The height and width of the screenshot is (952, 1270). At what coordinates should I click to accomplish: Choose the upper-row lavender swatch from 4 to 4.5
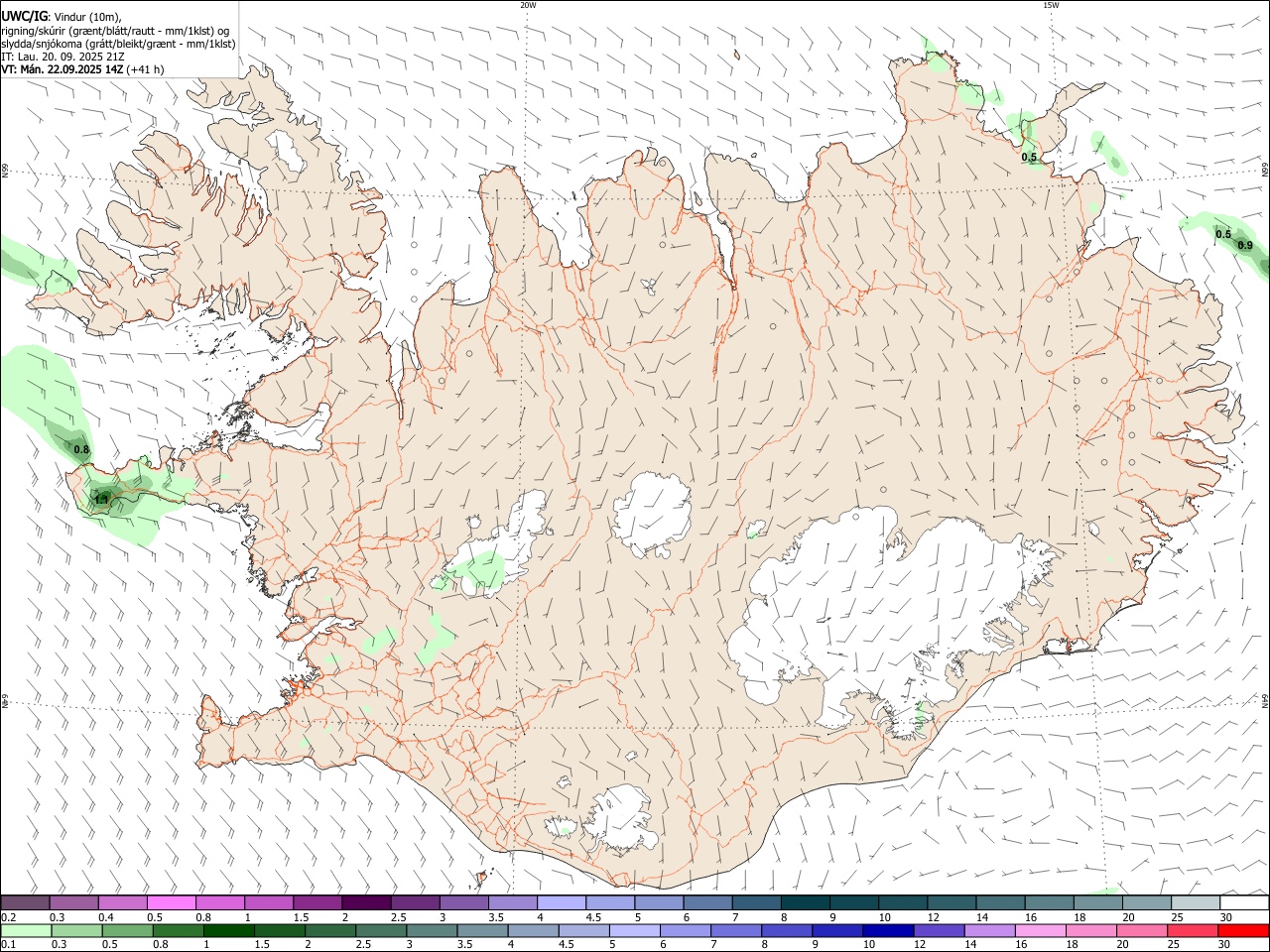pos(561,903)
